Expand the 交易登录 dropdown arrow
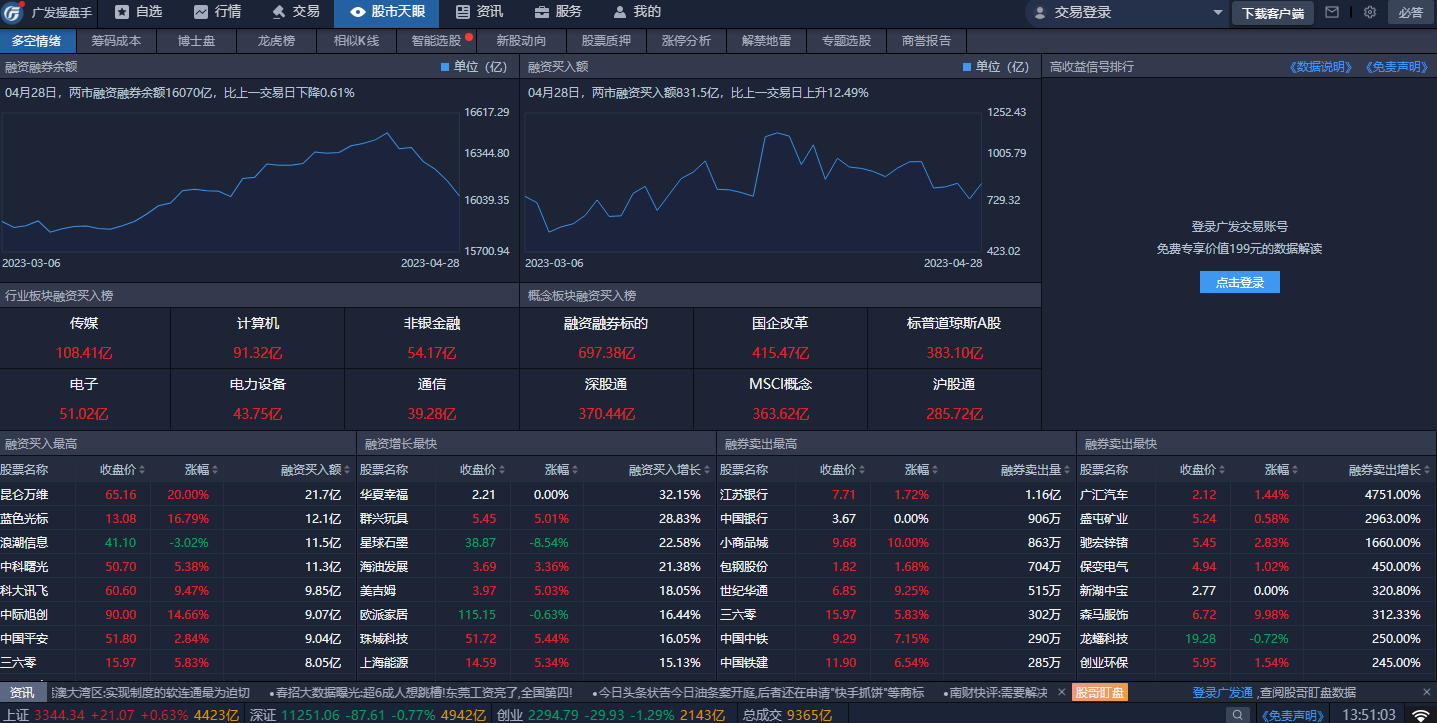The image size is (1437, 723). tap(1218, 13)
